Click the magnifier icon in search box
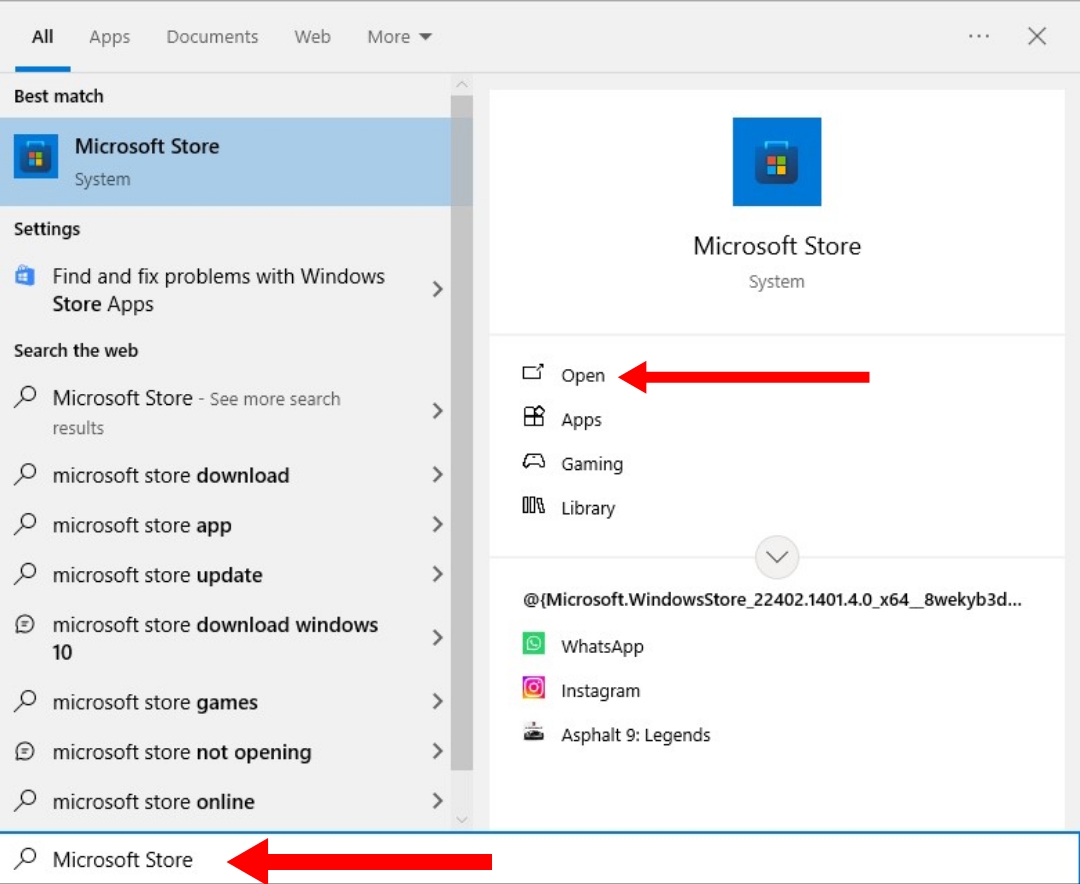1080x884 pixels. click(25, 859)
